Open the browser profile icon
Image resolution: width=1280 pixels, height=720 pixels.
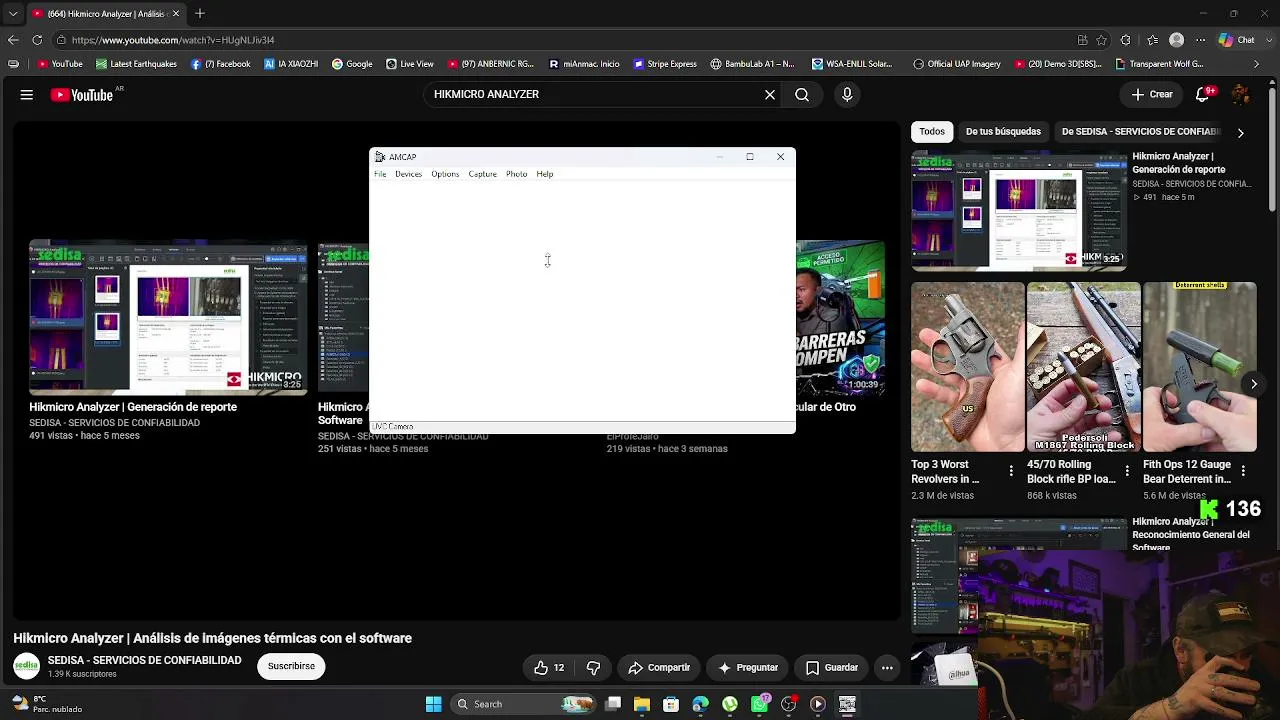pyautogui.click(x=1177, y=40)
